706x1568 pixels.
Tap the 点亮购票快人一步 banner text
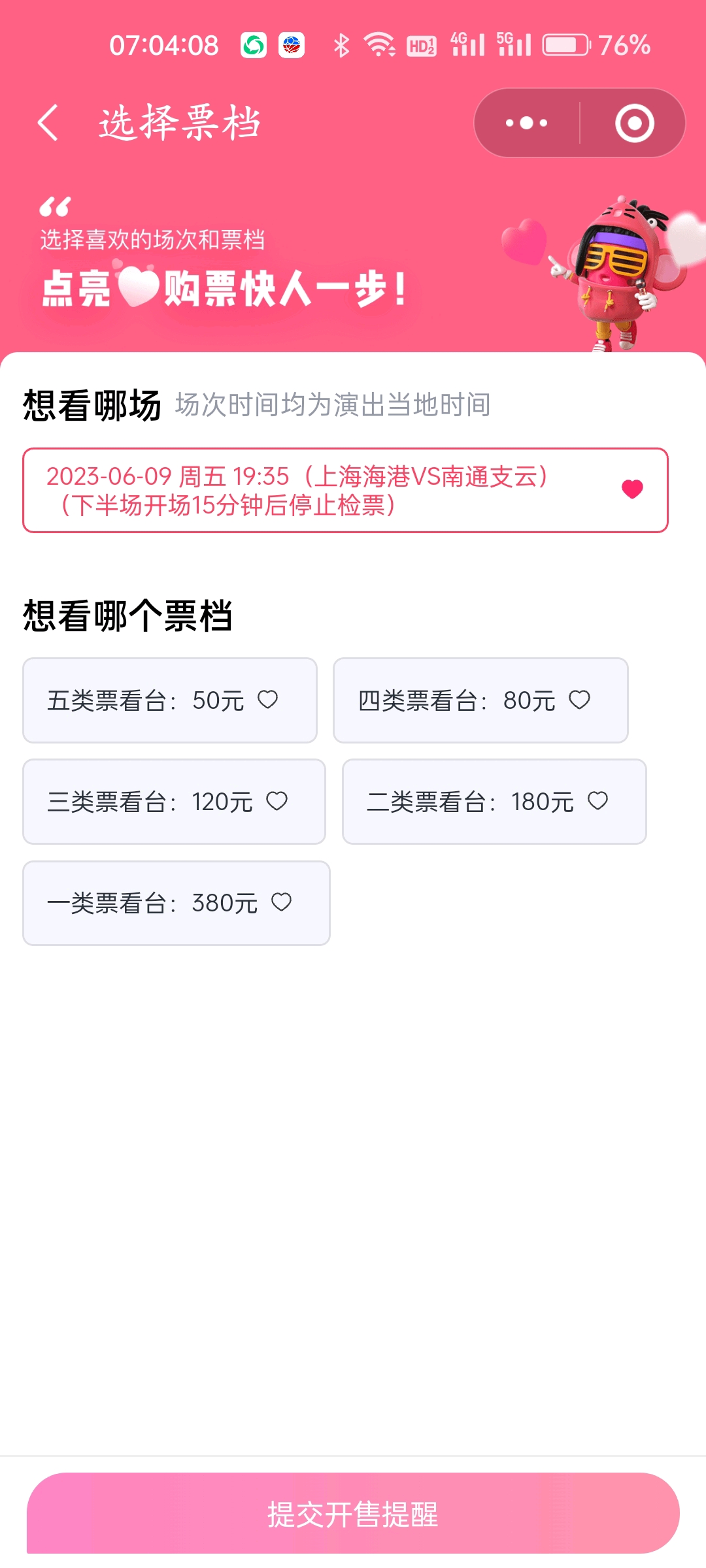pos(224,288)
